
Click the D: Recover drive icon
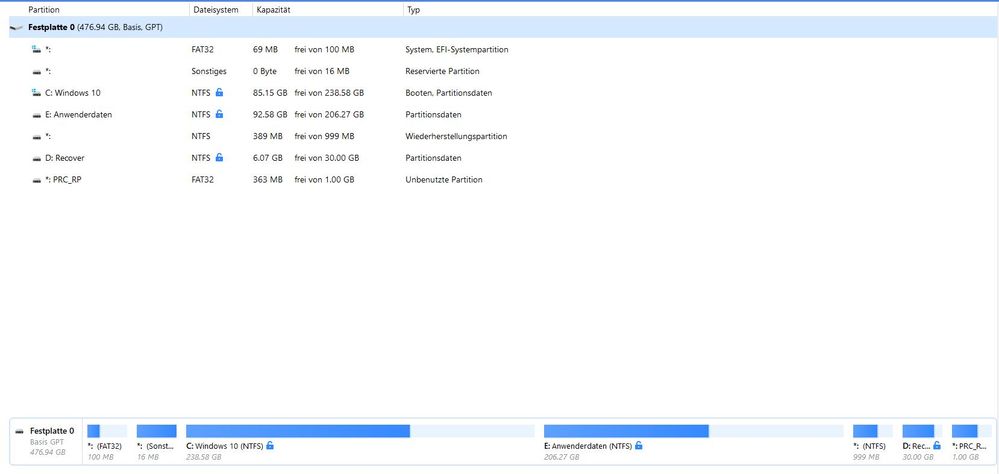click(37, 158)
